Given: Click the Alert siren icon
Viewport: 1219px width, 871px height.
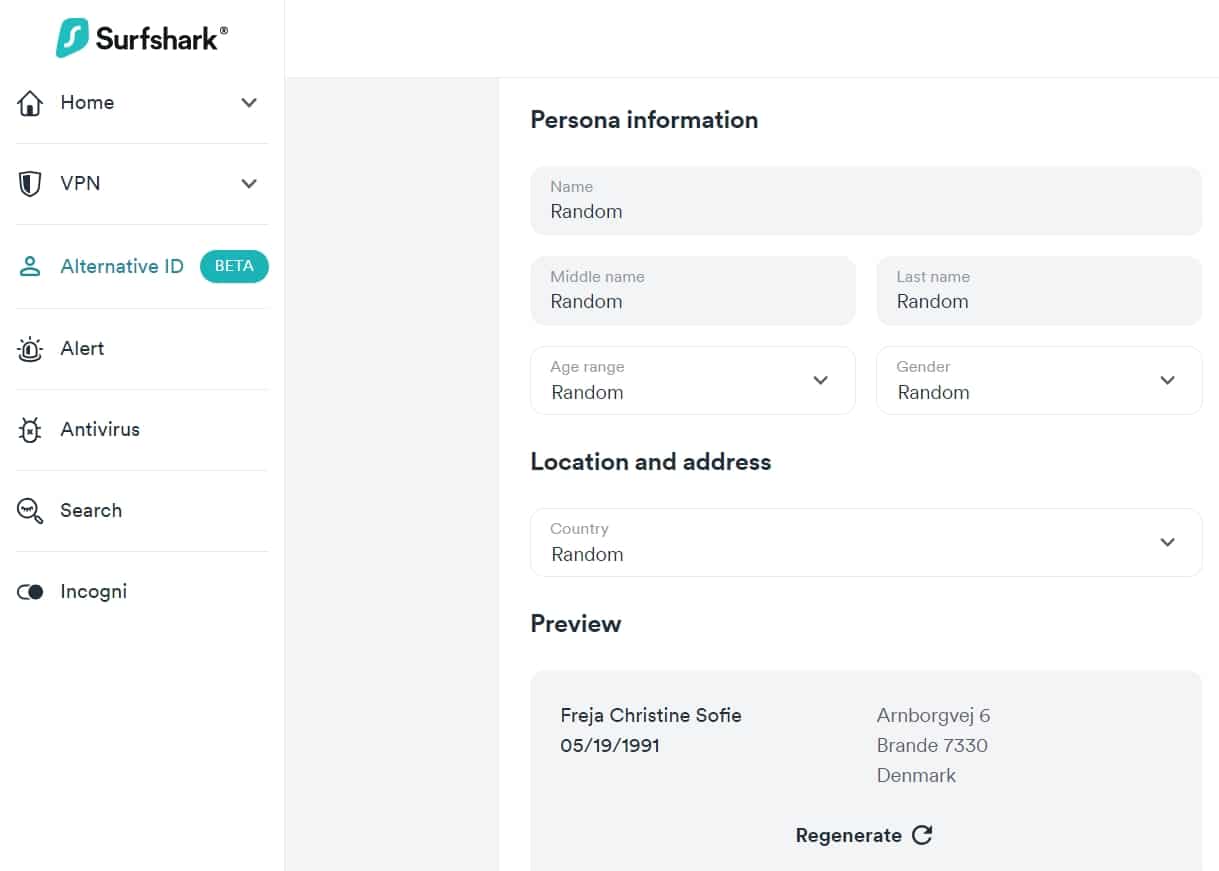Looking at the screenshot, I should [x=30, y=349].
